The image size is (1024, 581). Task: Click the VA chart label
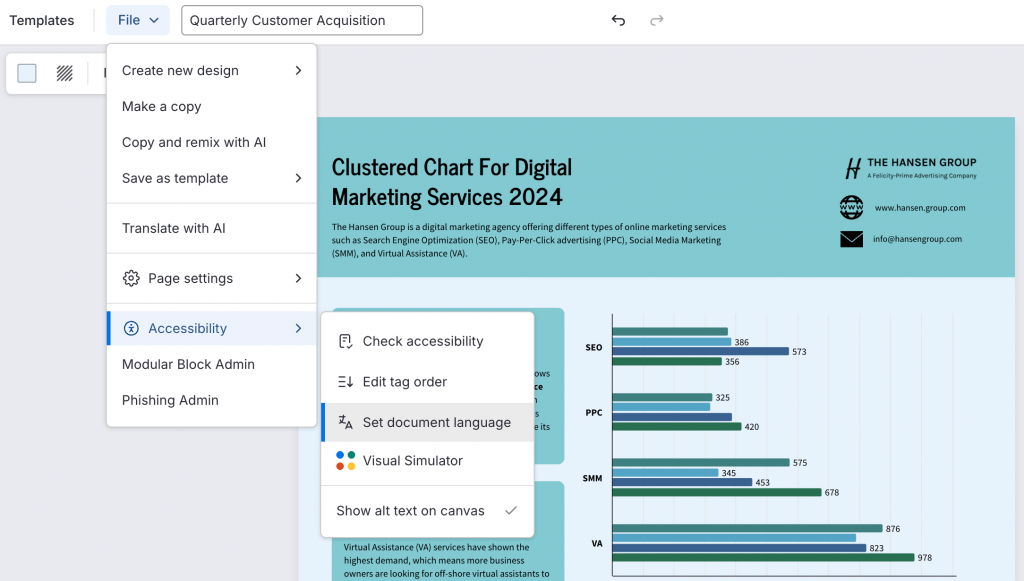coord(597,543)
